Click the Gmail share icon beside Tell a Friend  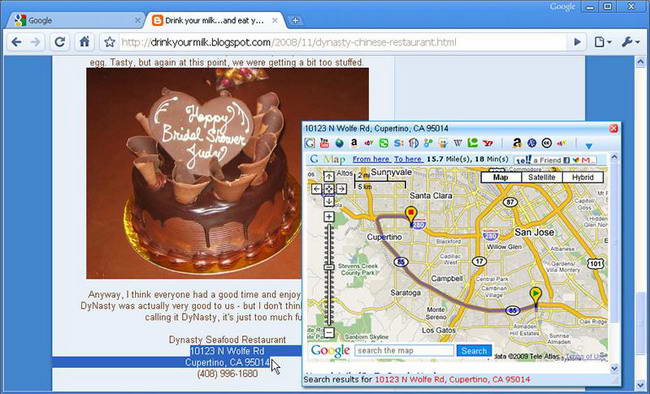point(586,160)
